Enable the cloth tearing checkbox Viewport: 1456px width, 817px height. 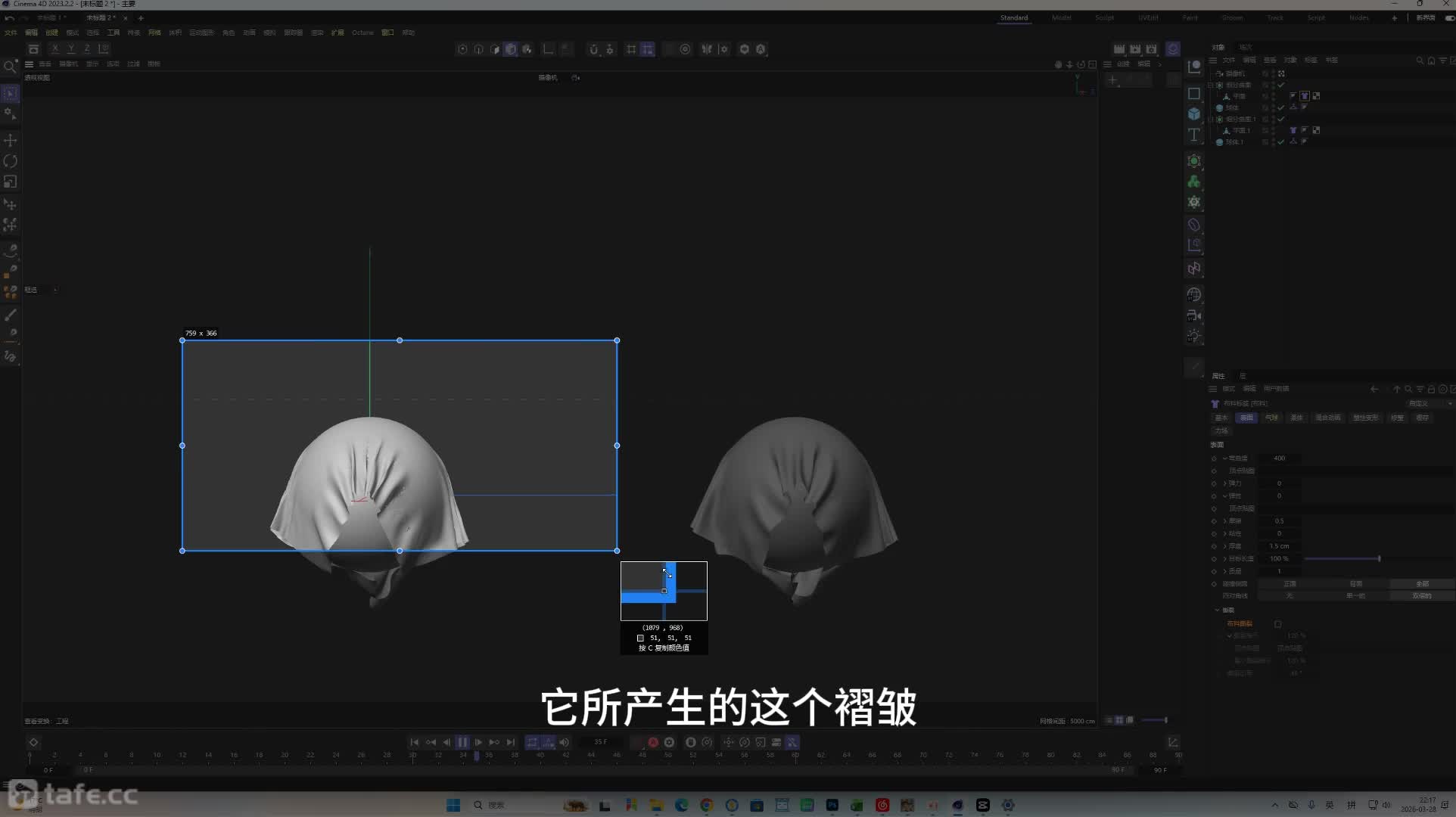click(1278, 624)
